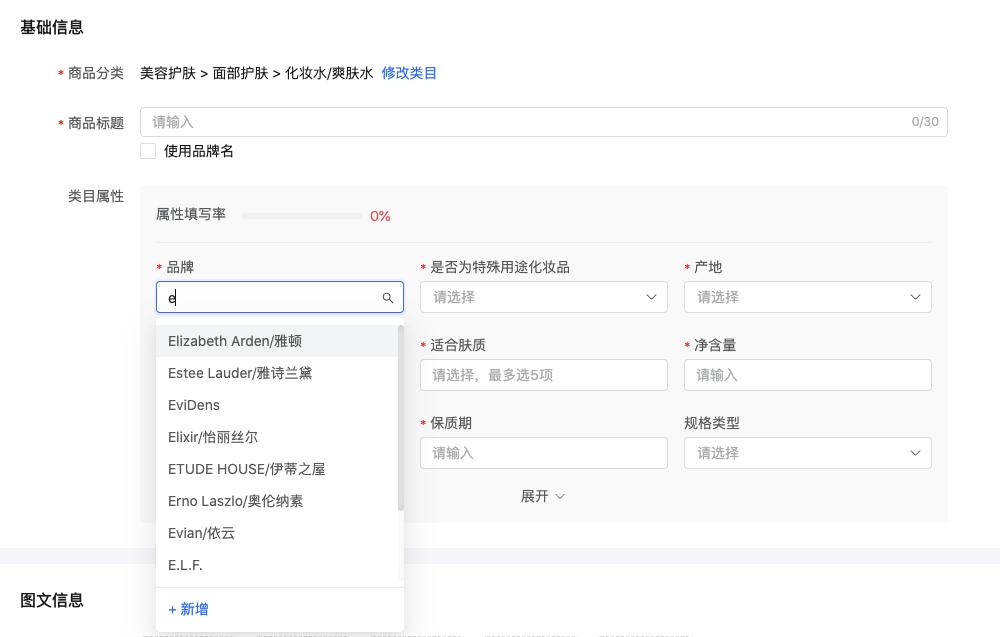Select Evian/依云 from the dropdown

point(202,533)
